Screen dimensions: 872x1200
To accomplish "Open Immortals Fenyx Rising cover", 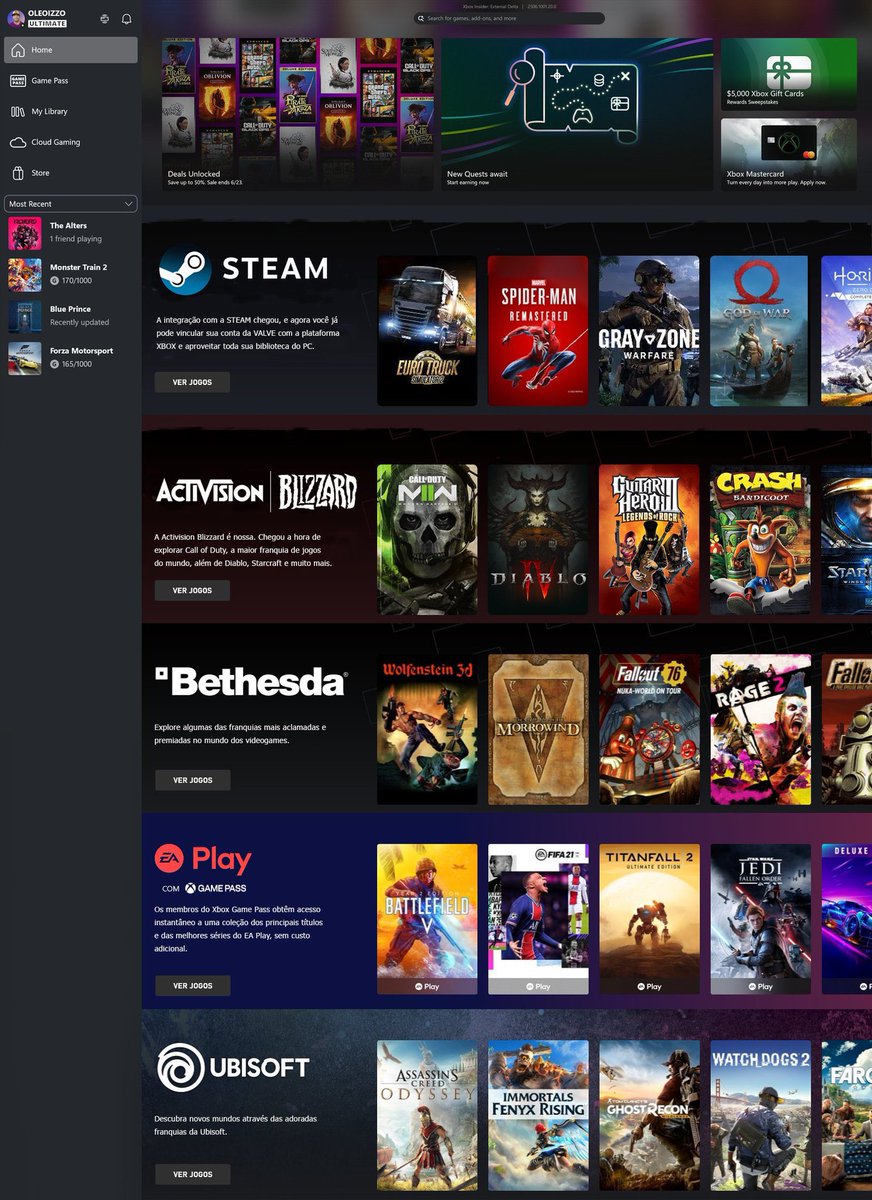I will tap(538, 1116).
